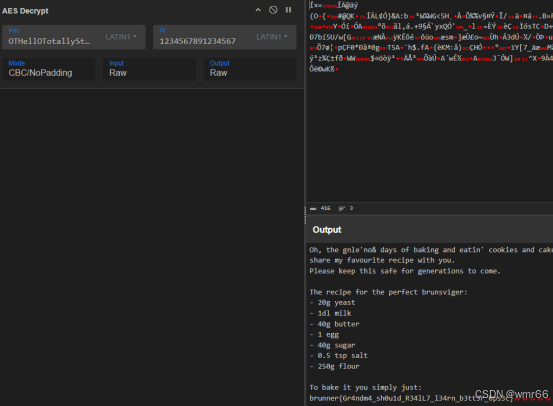Click the "- 40g butter" output line
The height and width of the screenshot is (406, 553).
coord(334,324)
